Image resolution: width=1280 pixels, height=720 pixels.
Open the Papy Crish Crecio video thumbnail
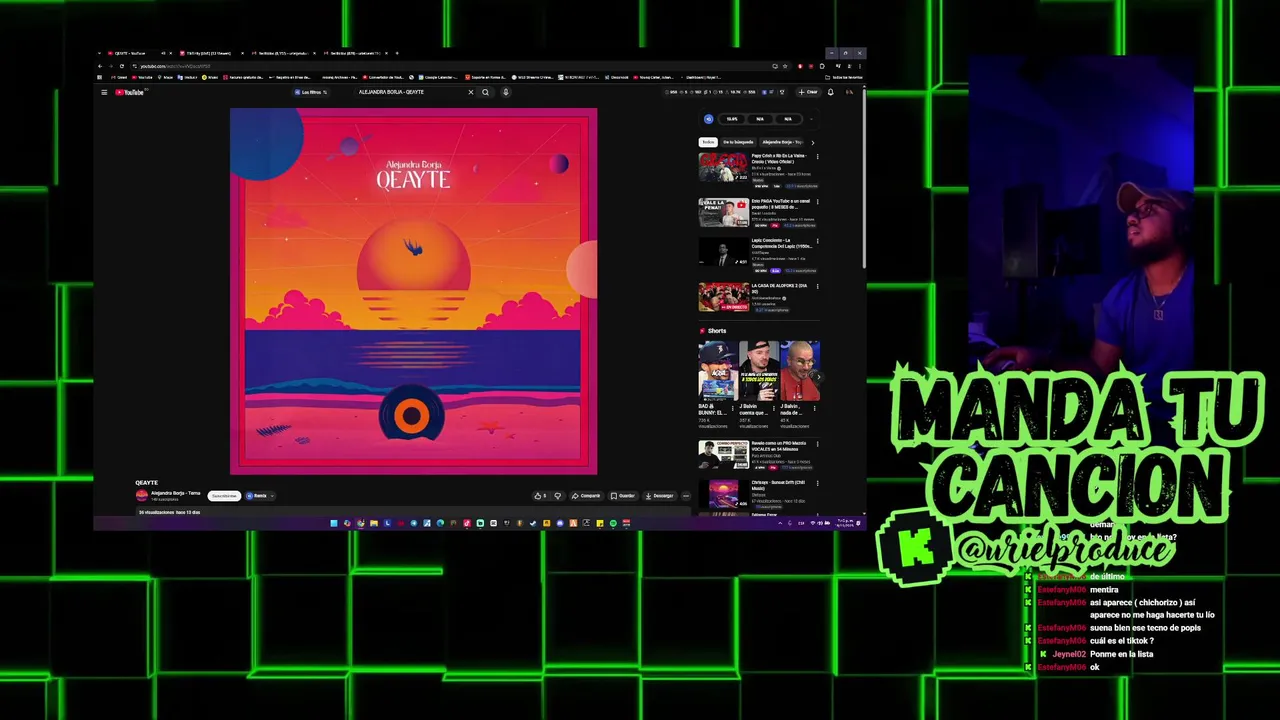(x=723, y=167)
